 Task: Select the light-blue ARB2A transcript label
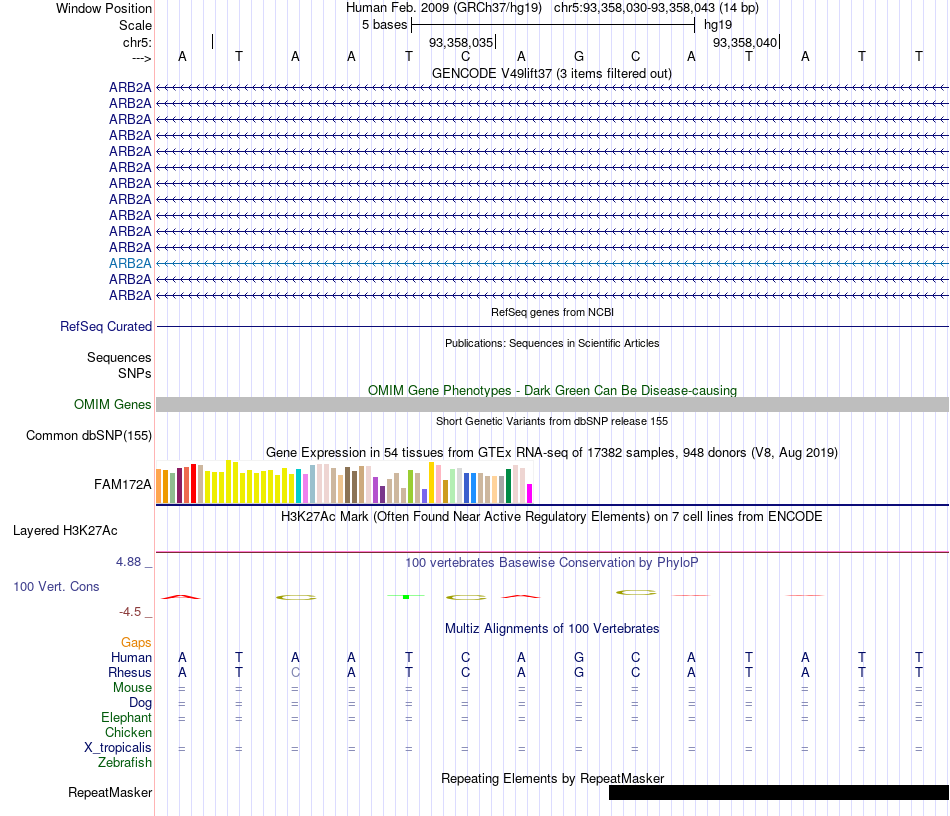(130, 264)
